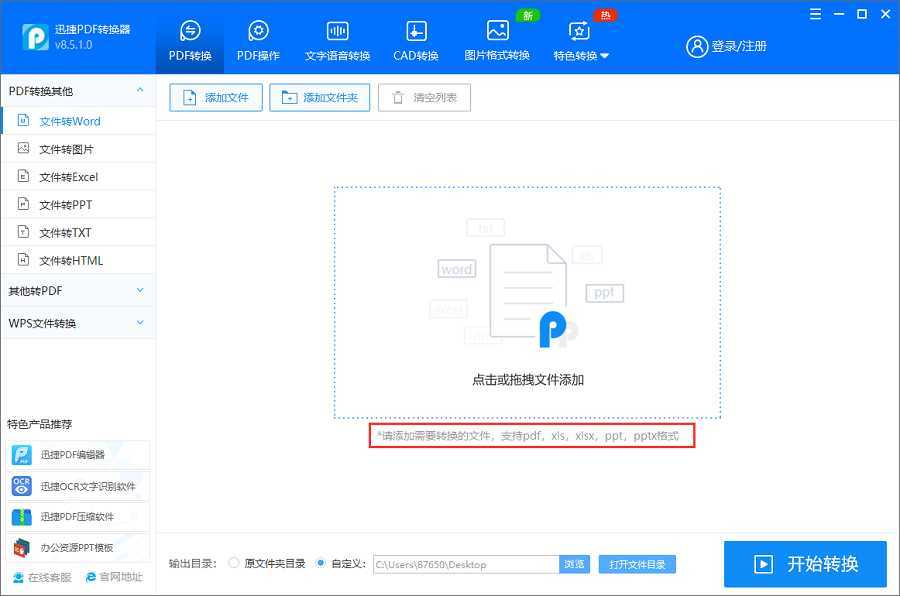Open 迅捷PDF编辑器 product recommendation
The width and height of the screenshot is (900, 596).
(x=79, y=455)
